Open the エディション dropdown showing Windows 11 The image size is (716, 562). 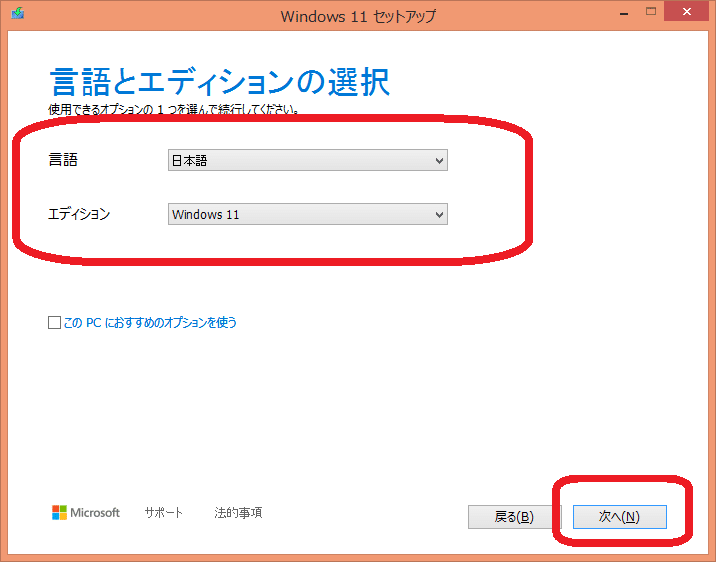point(308,214)
